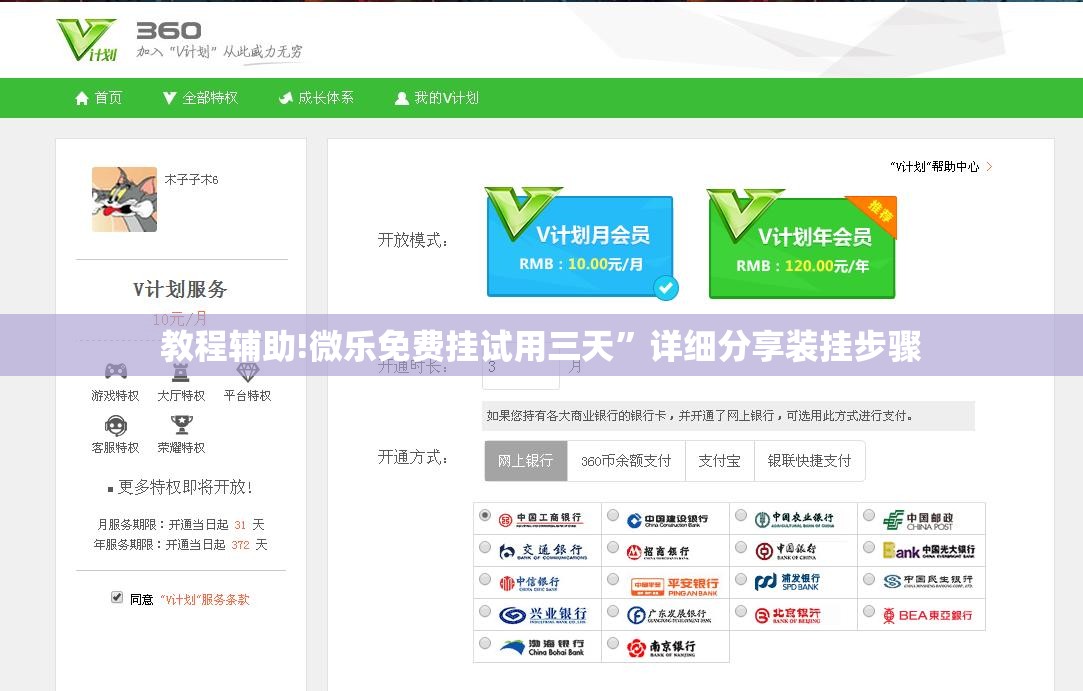
Task: Click the 渤海银行 bank logo
Action: (x=542, y=647)
